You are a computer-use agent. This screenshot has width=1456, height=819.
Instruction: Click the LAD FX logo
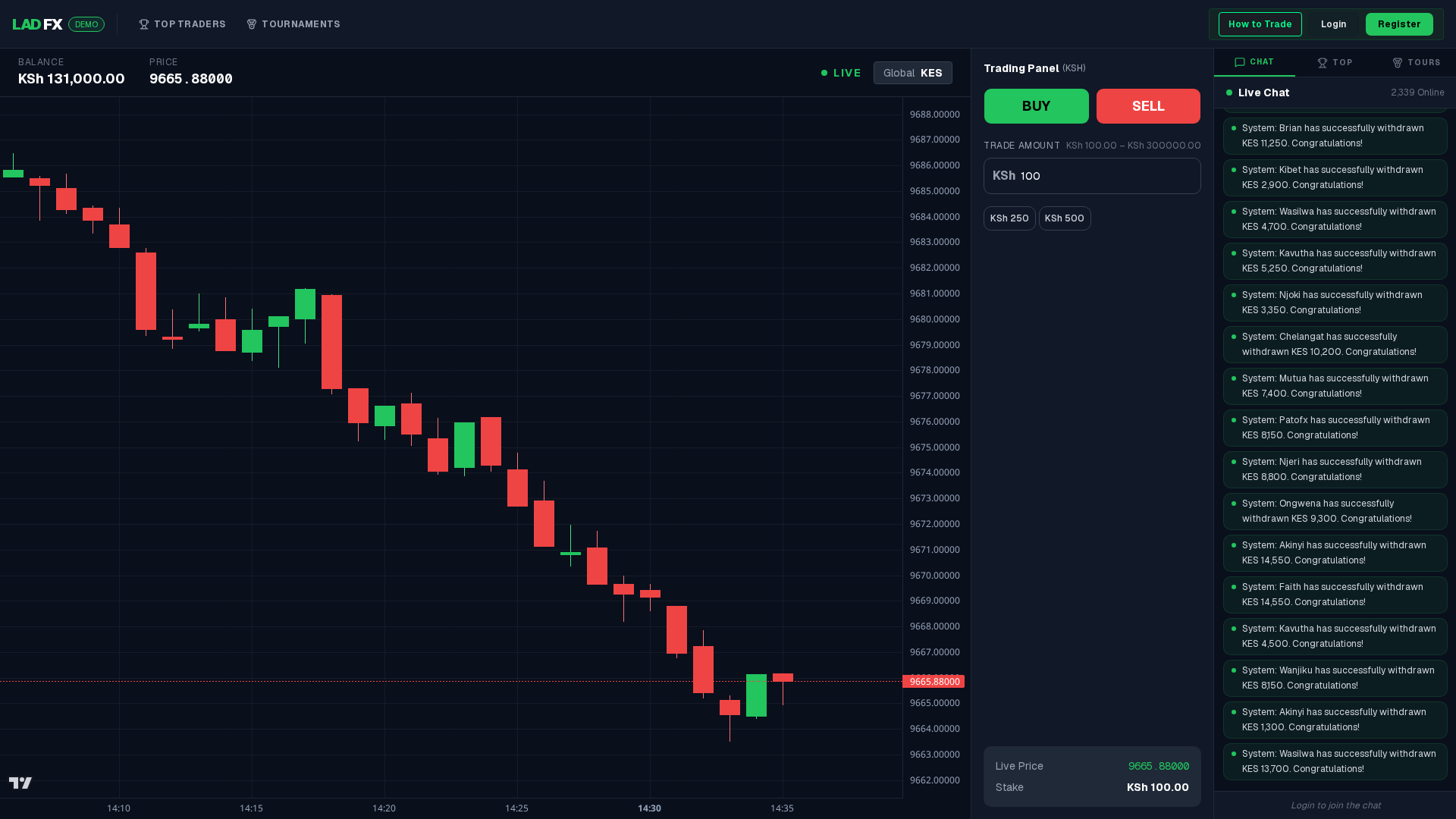37,24
